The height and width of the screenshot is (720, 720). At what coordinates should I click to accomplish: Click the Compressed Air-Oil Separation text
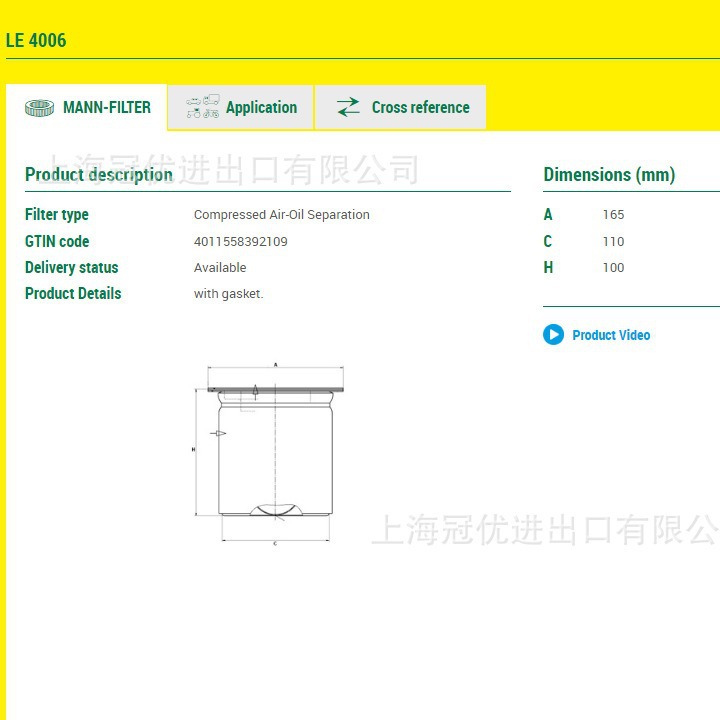pyautogui.click(x=281, y=214)
